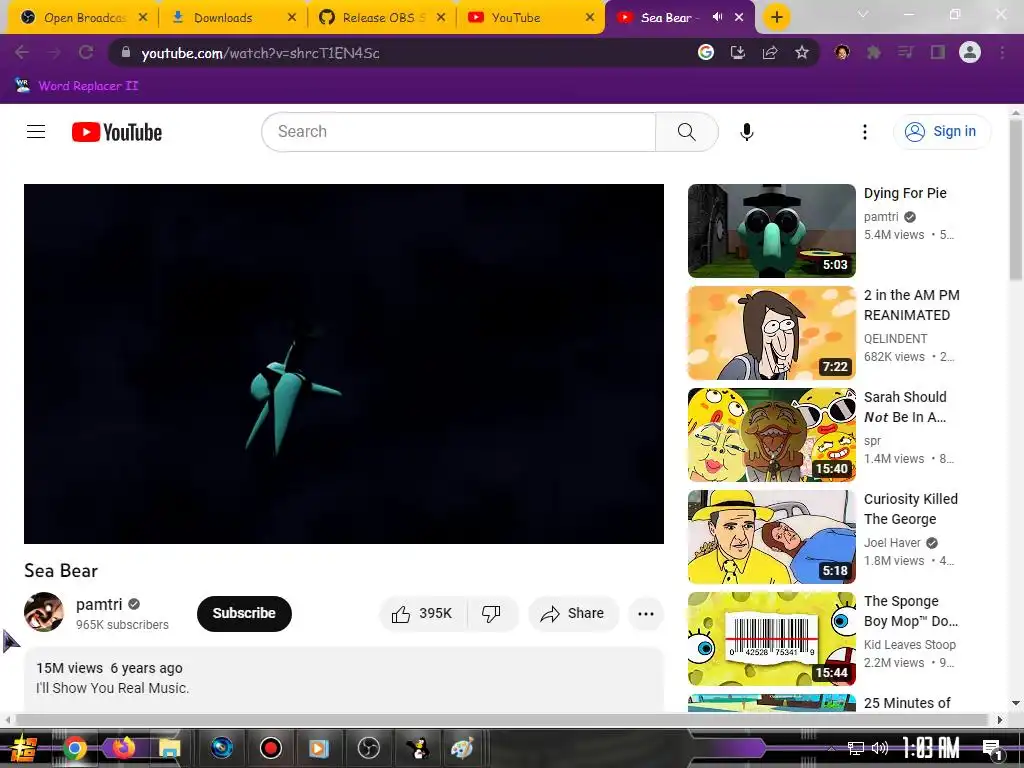The image size is (1024, 768).
Task: View site information lock icon
Action: pyautogui.click(x=125, y=52)
